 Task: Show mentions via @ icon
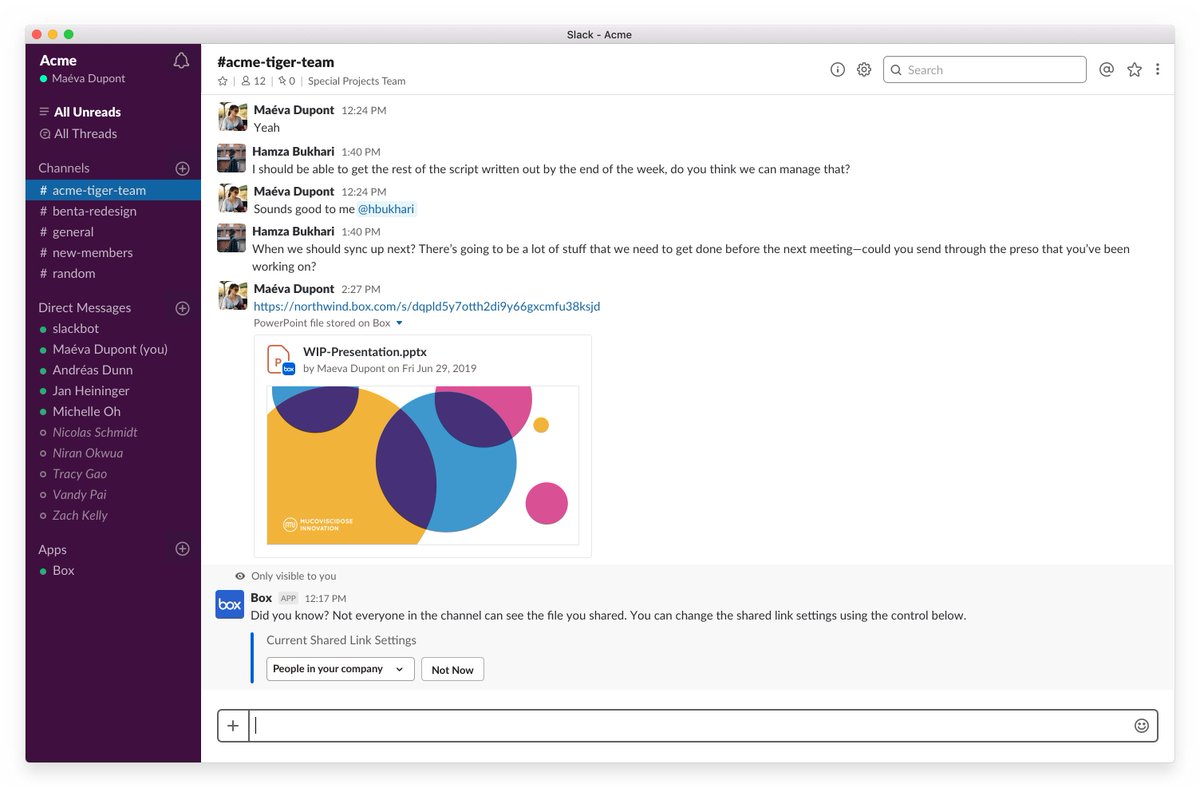(1106, 70)
